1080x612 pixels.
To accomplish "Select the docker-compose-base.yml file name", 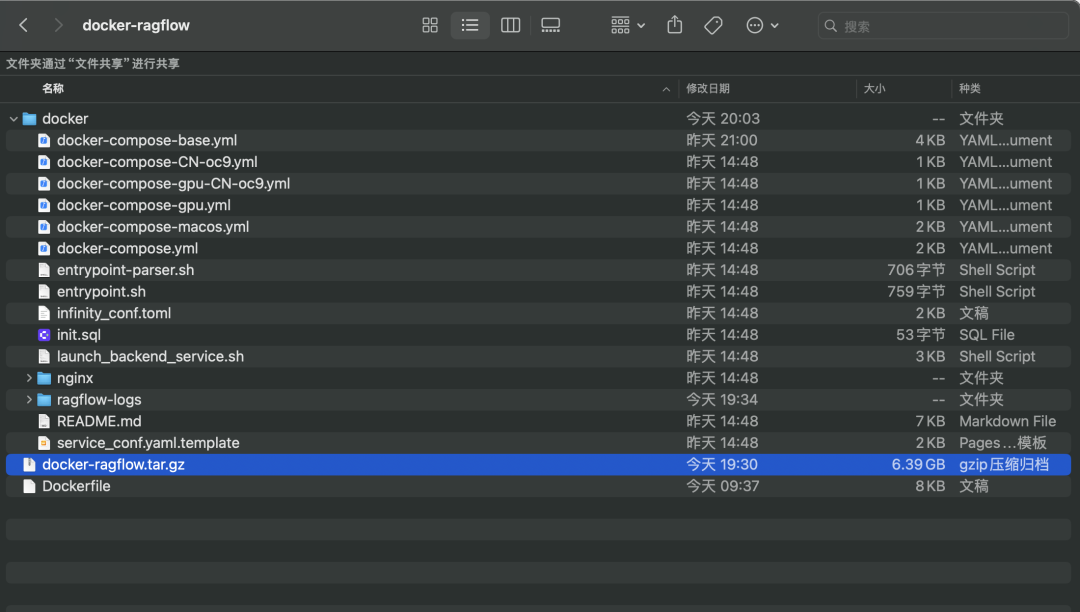I will coord(147,140).
